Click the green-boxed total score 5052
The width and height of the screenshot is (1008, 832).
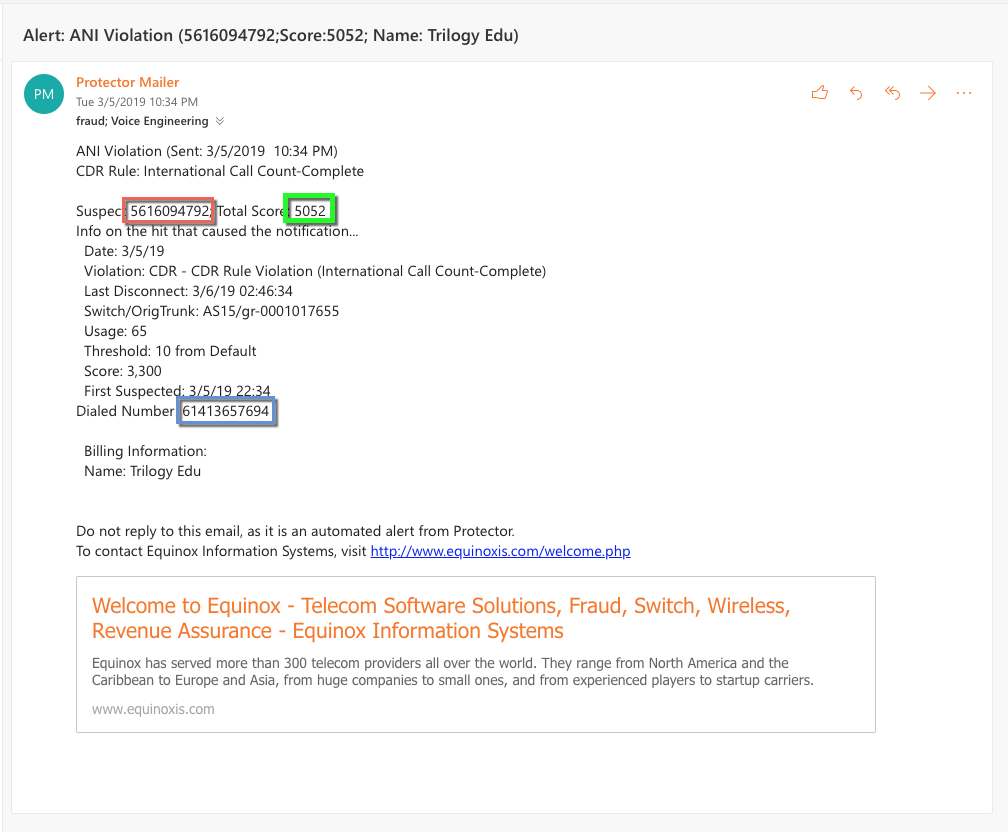pyautogui.click(x=309, y=211)
